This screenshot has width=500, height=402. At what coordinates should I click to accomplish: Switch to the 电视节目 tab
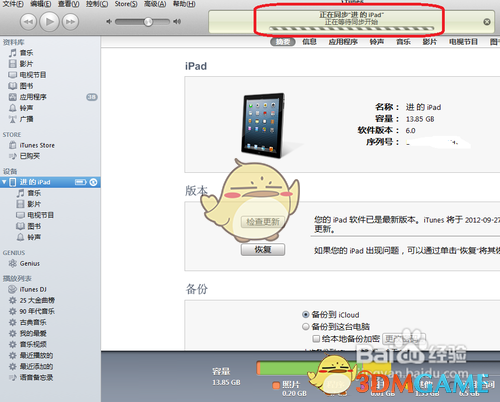[463, 42]
